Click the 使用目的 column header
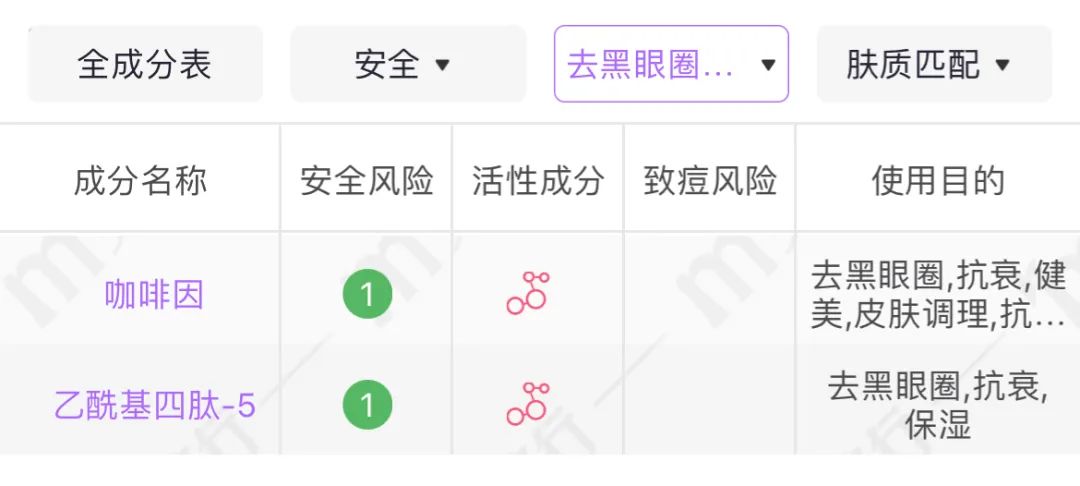Image resolution: width=1080 pixels, height=486 pixels. pyautogui.click(x=938, y=181)
